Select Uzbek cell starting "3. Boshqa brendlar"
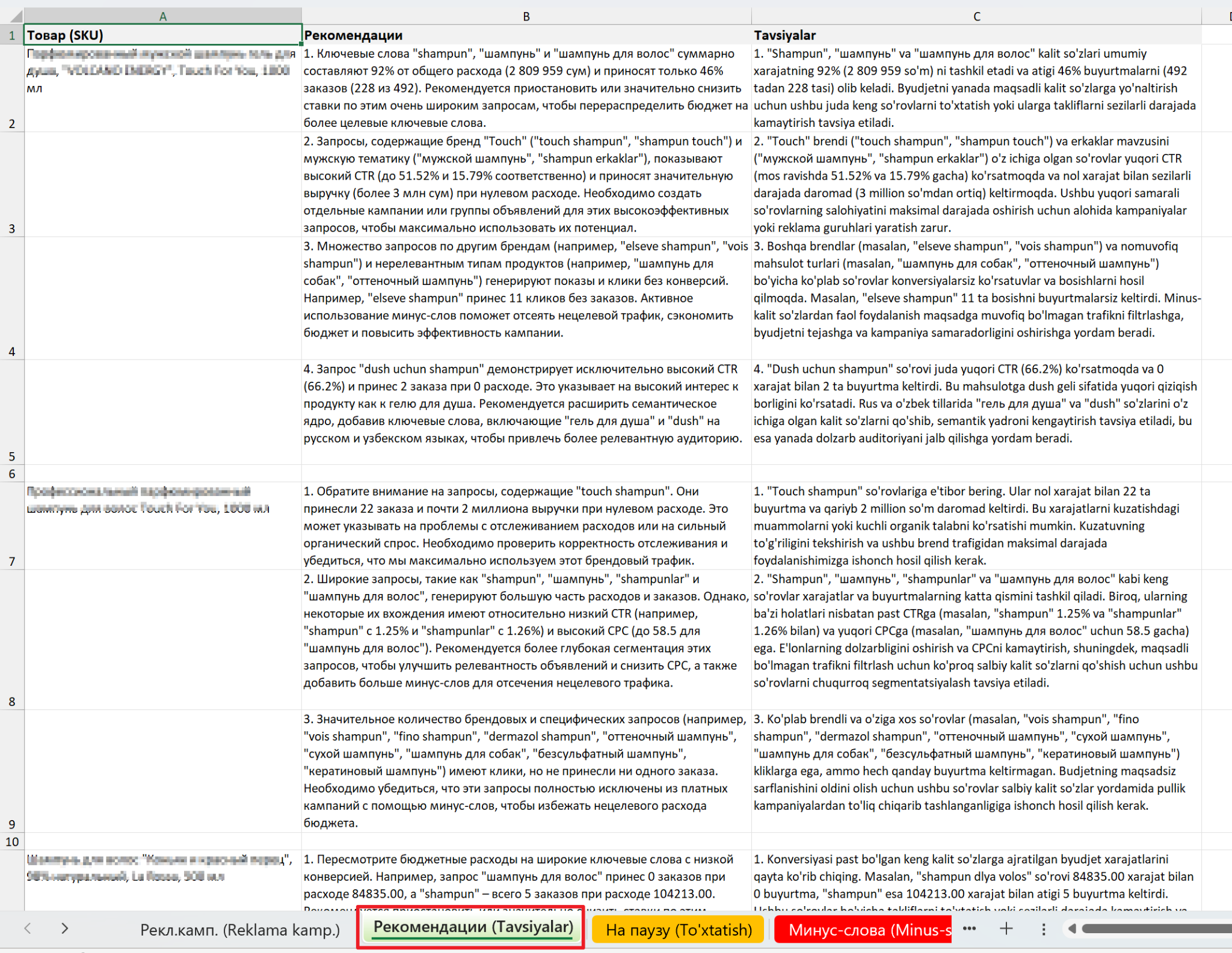Image resolution: width=1232 pixels, height=953 pixels. pos(976,298)
